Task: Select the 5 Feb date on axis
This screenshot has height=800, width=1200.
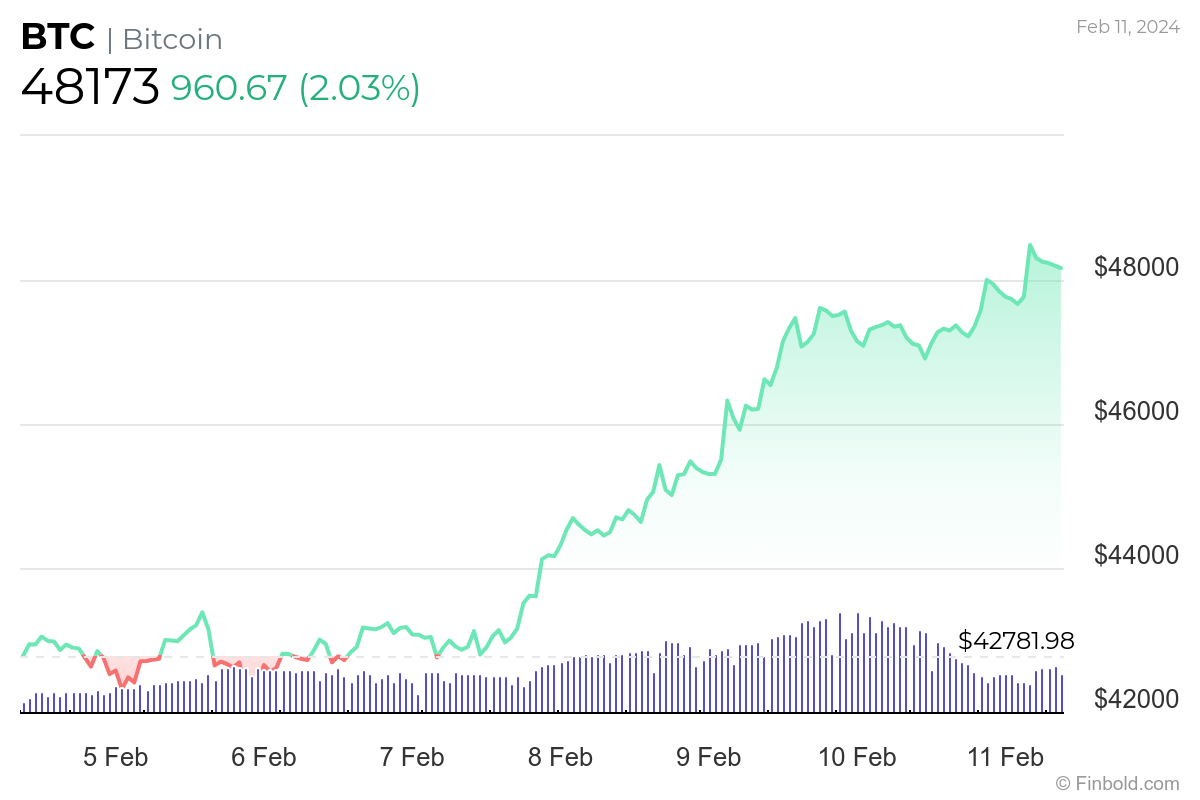Action: (x=115, y=757)
